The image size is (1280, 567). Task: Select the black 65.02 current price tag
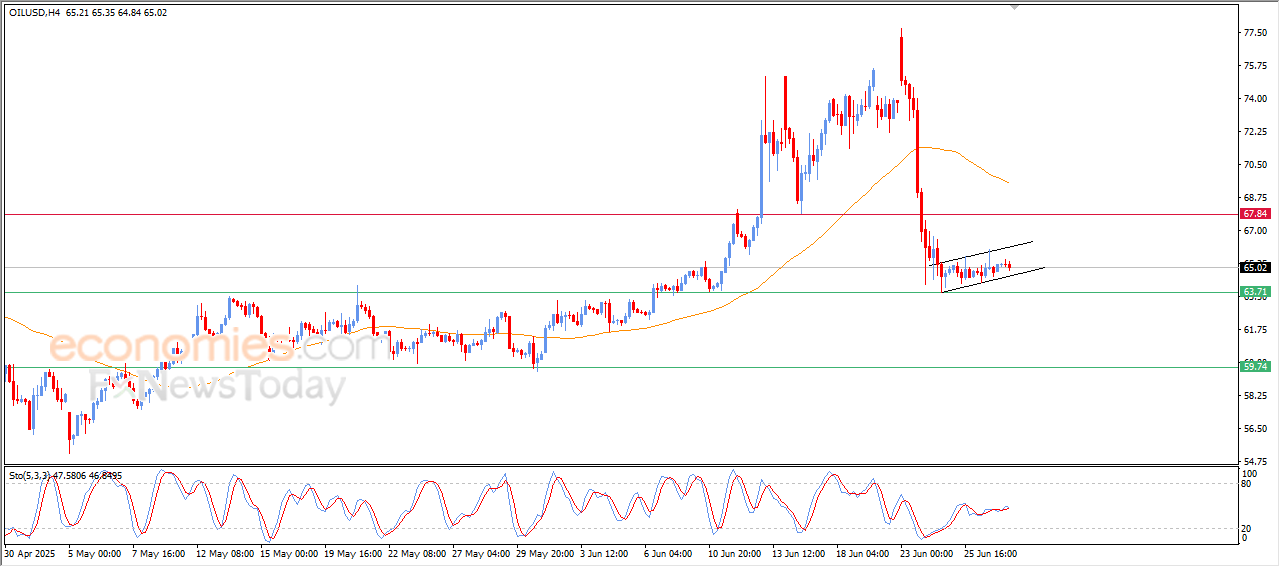1256,267
